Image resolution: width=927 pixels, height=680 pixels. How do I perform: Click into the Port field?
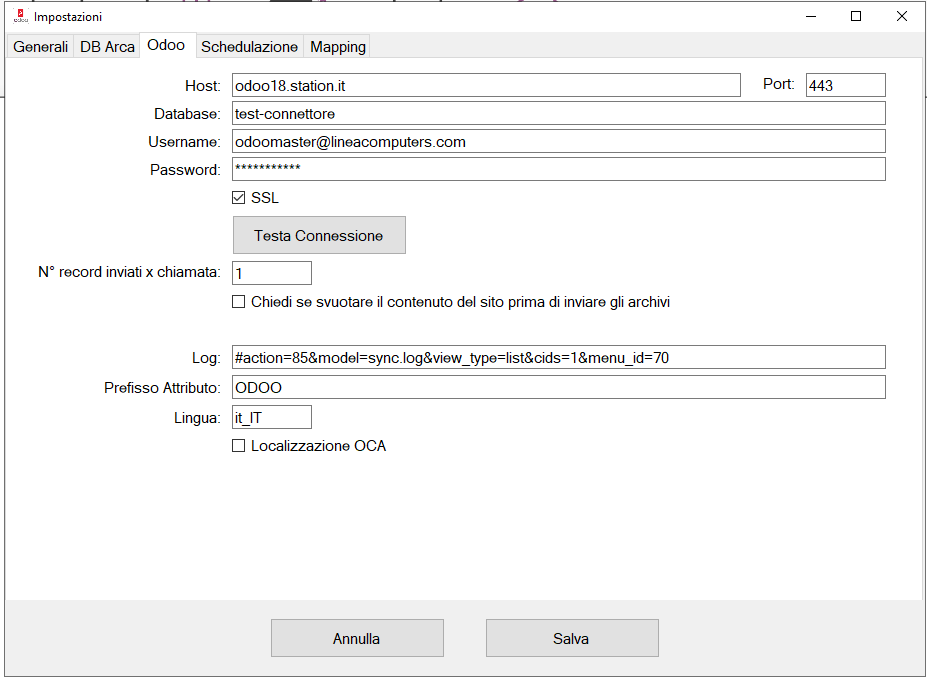845,86
